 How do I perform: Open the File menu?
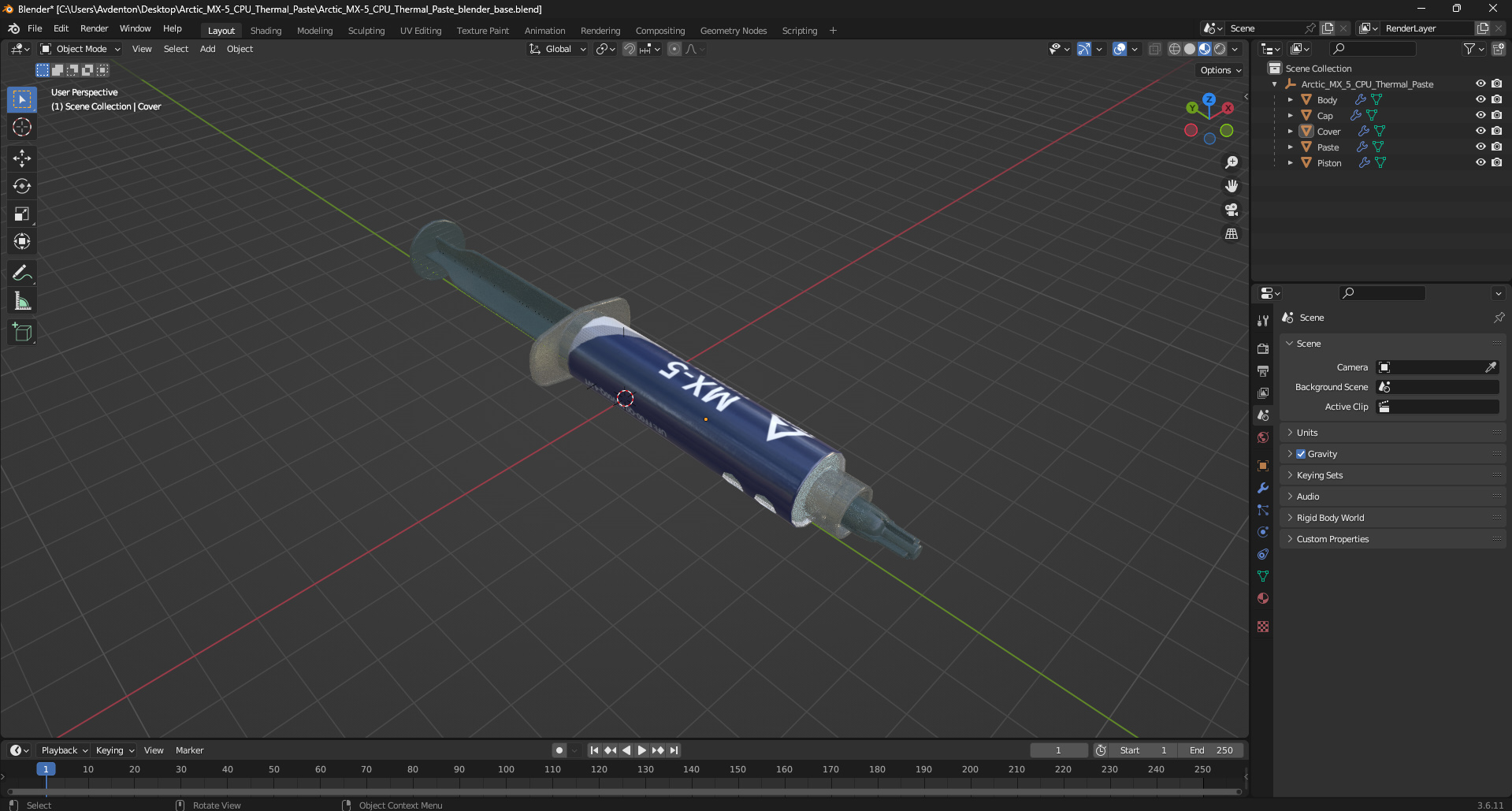point(35,28)
